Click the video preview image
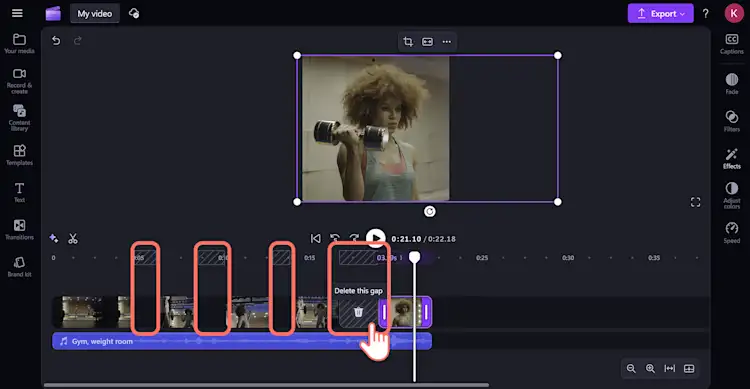Screen dimensions: 750x389 375,128
